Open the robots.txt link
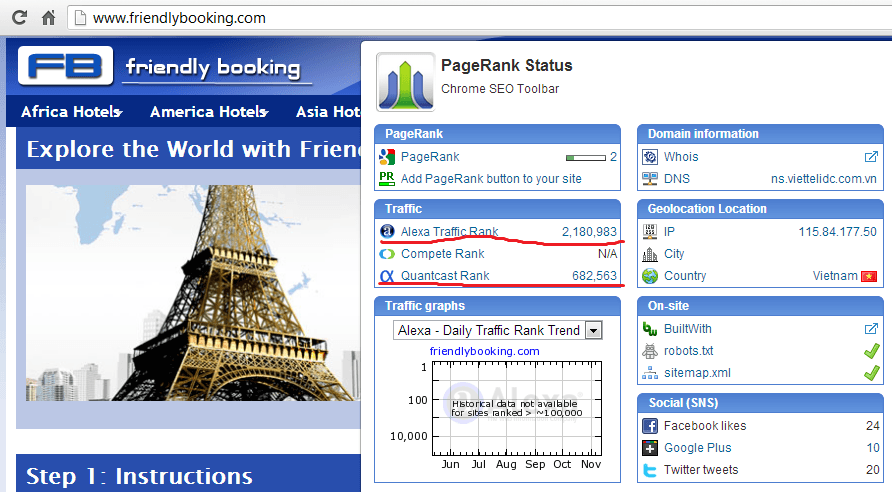The height and width of the screenshot is (492, 892). click(x=688, y=351)
